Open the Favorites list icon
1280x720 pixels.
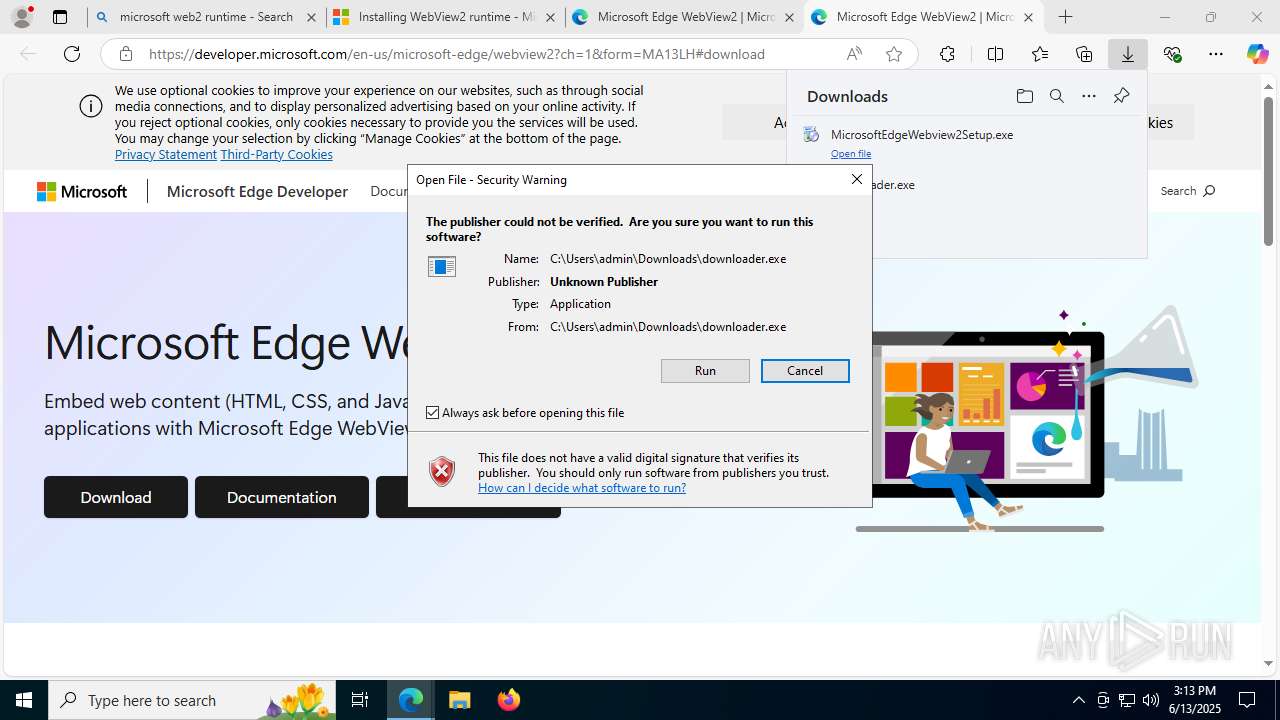(1040, 54)
